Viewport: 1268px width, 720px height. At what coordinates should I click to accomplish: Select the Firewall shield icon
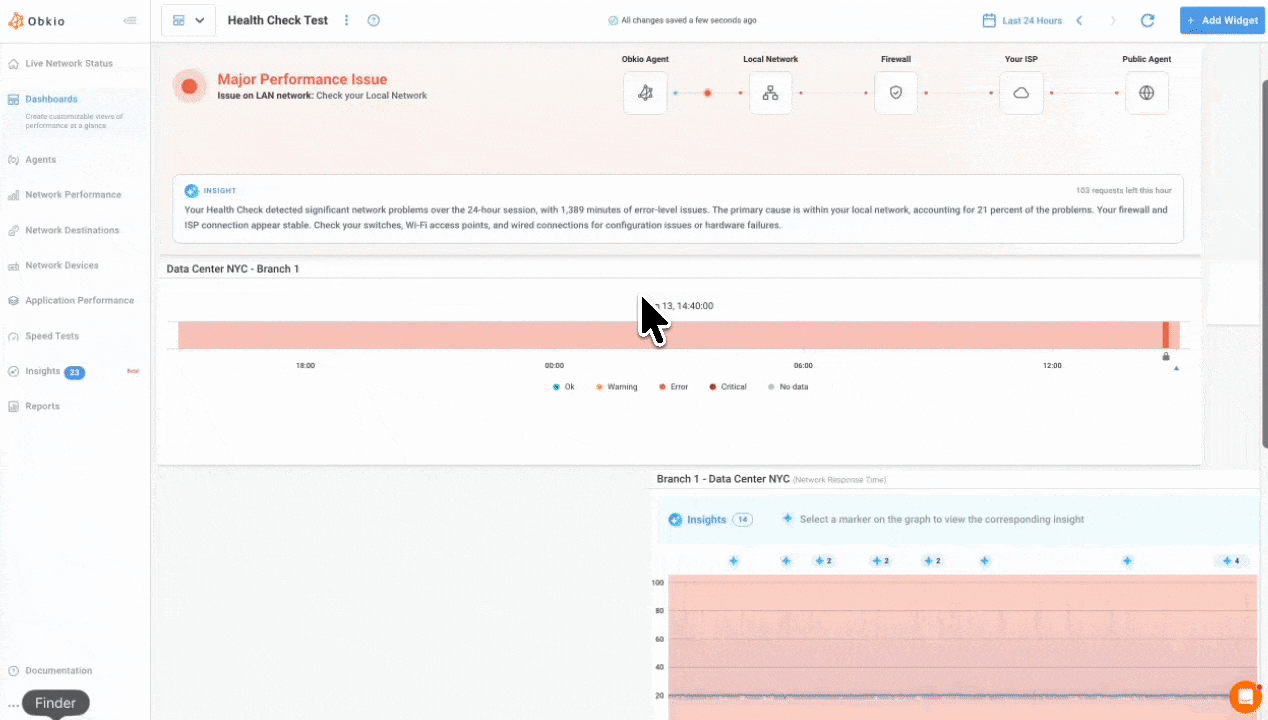point(896,93)
